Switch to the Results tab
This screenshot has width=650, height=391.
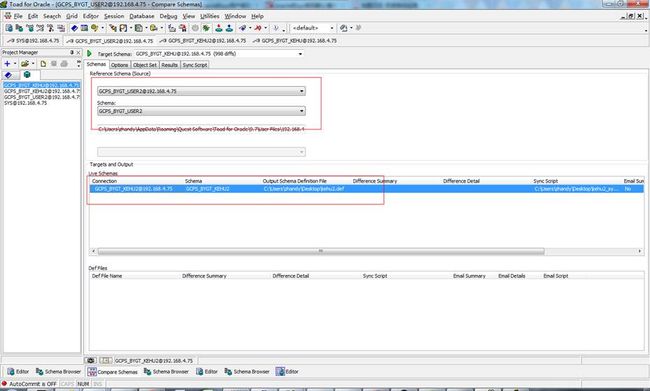[x=170, y=65]
